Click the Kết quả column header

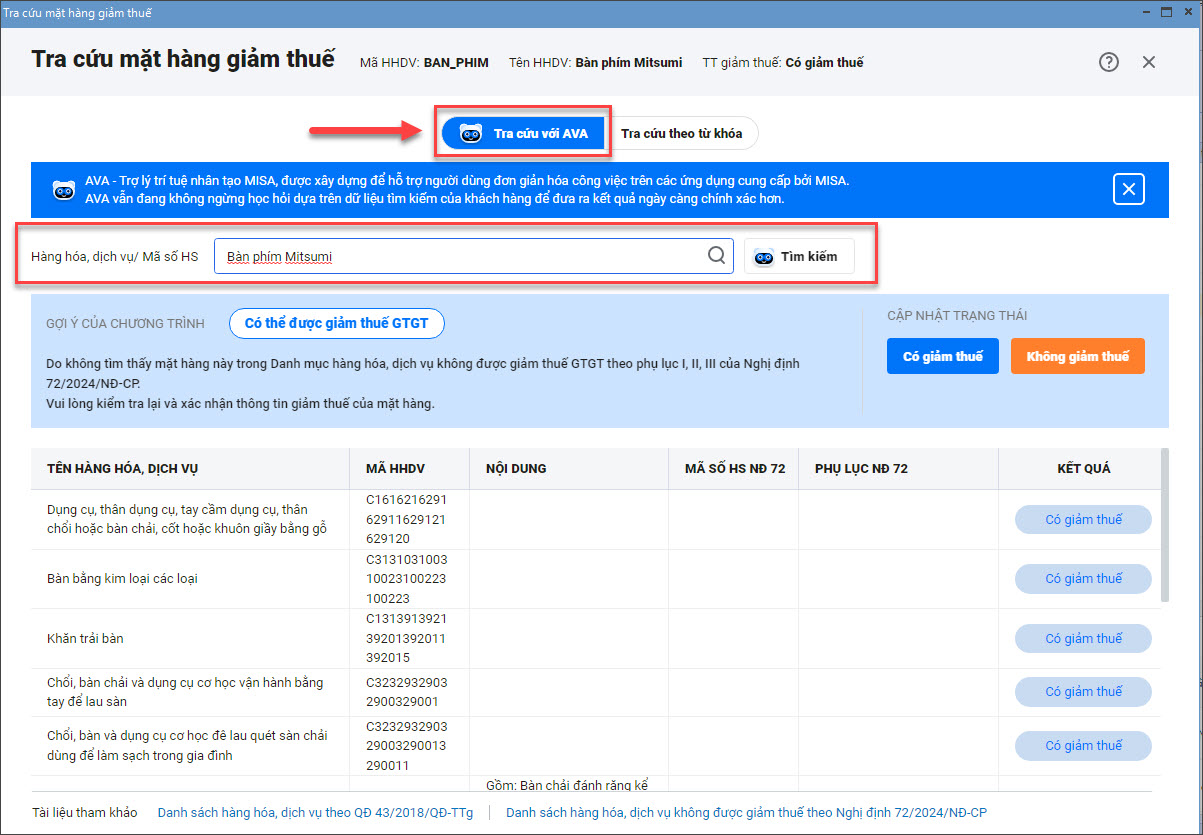pos(1083,468)
